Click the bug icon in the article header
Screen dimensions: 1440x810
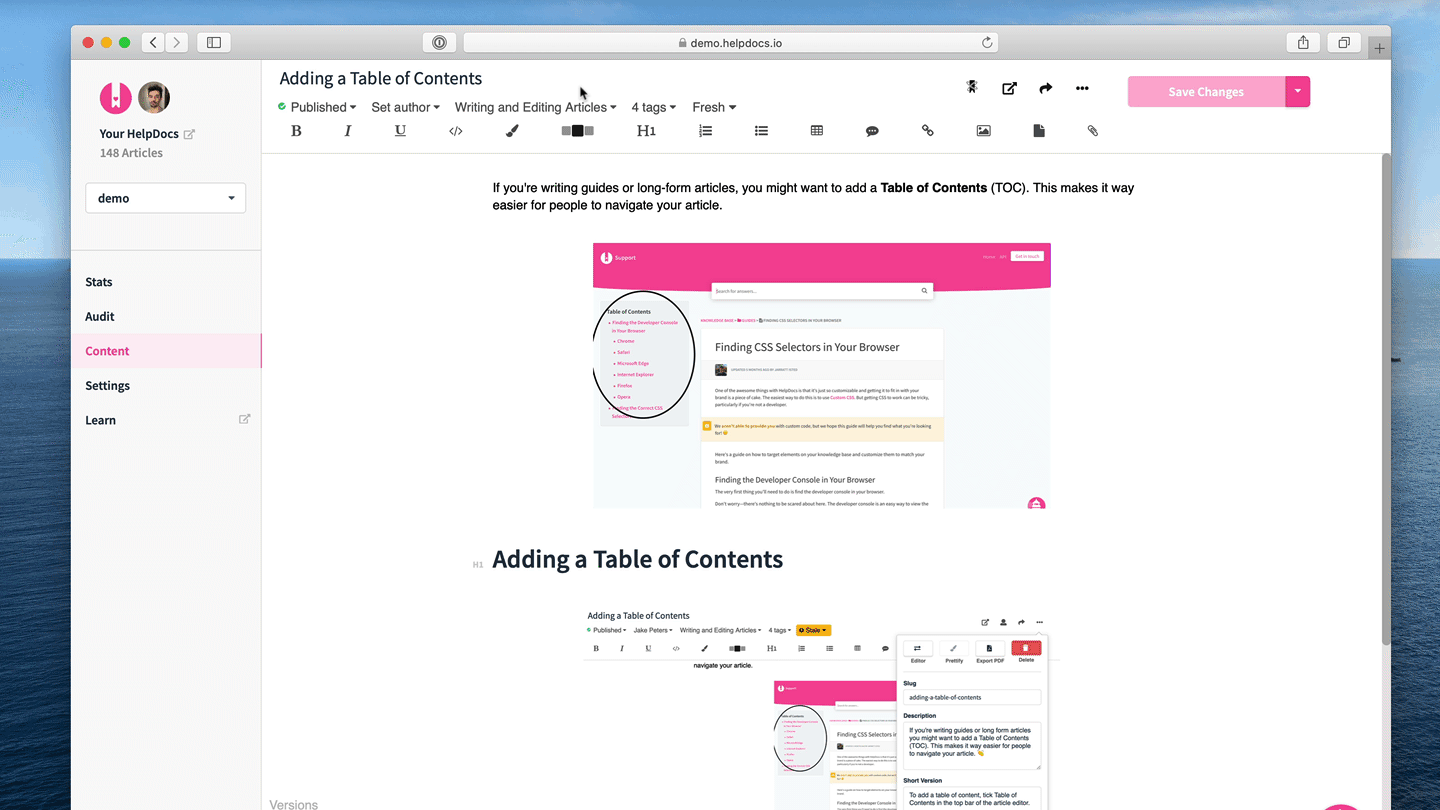click(971, 87)
